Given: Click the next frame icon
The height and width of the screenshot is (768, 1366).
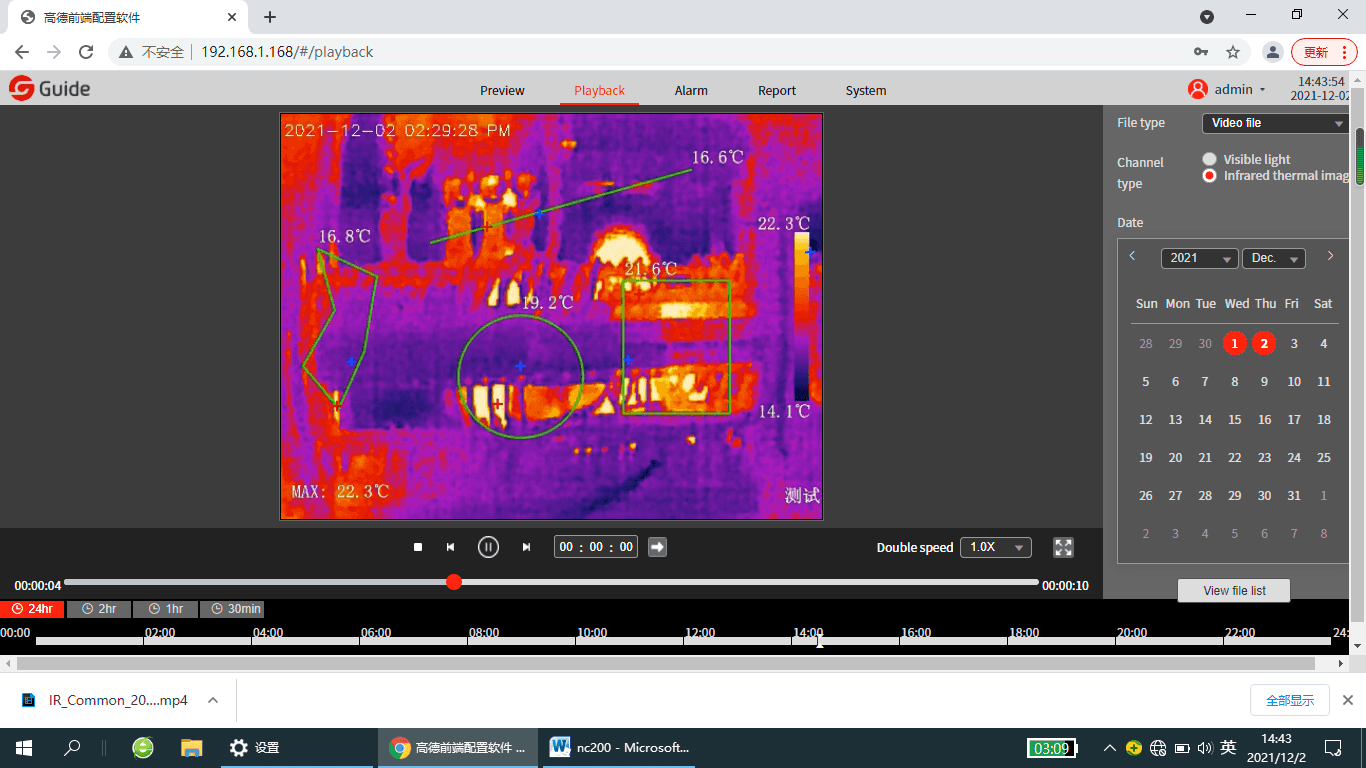Looking at the screenshot, I should (x=526, y=547).
